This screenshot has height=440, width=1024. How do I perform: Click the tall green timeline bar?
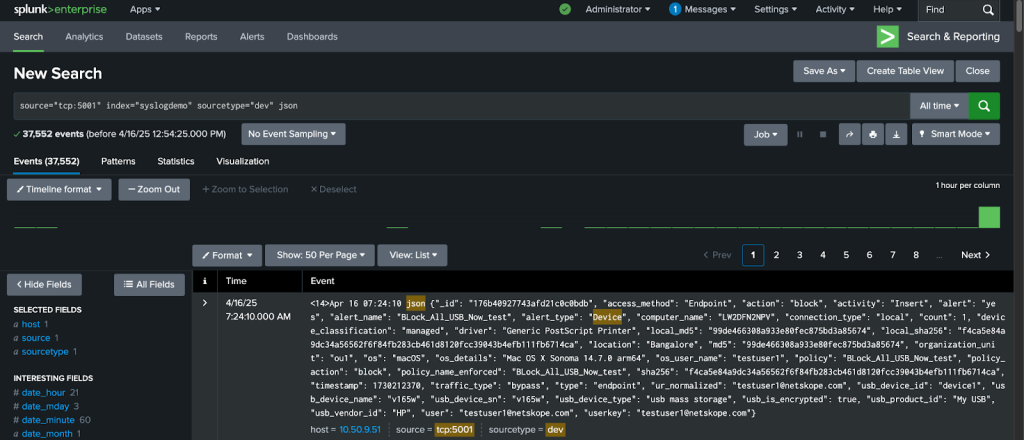pos(989,217)
